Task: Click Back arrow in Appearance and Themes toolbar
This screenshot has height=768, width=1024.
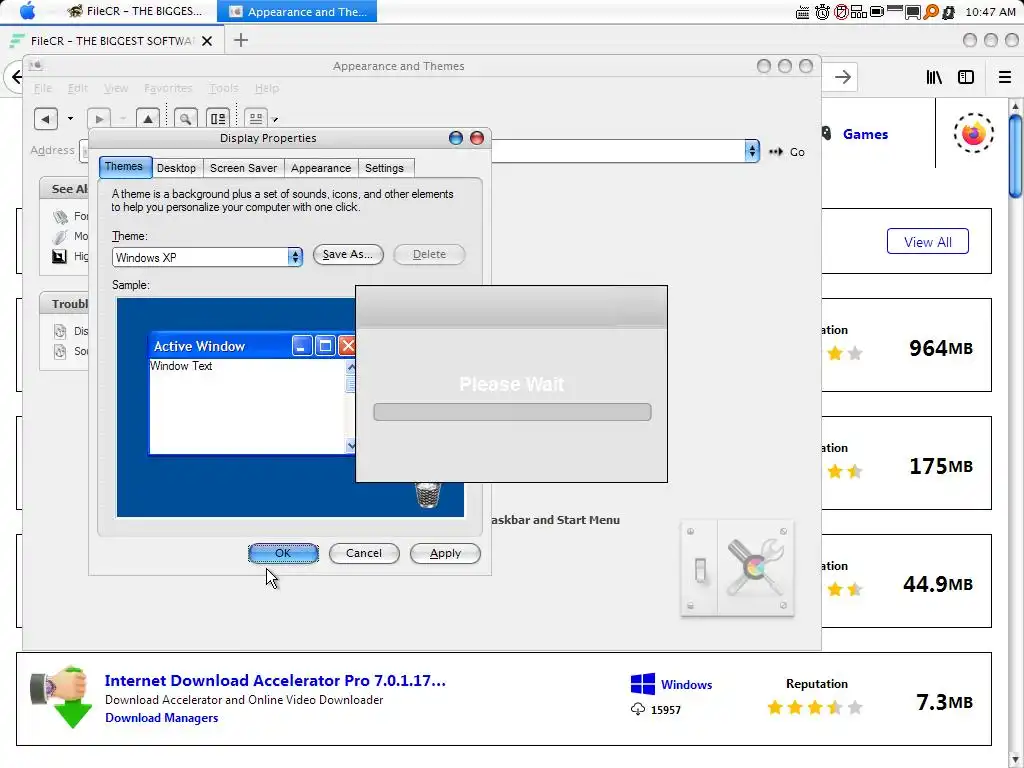Action: pyautogui.click(x=46, y=119)
